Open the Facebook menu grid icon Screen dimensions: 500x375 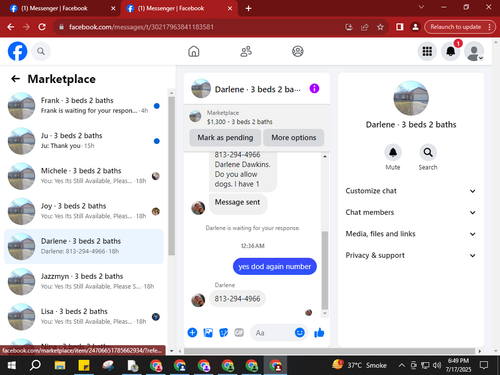tap(427, 51)
